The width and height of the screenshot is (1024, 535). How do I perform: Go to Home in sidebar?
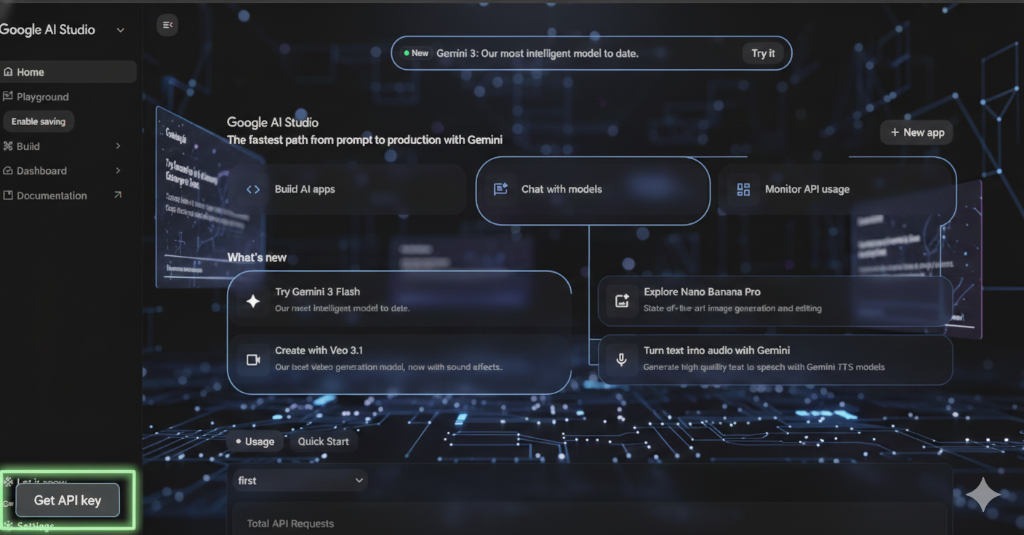pos(68,72)
